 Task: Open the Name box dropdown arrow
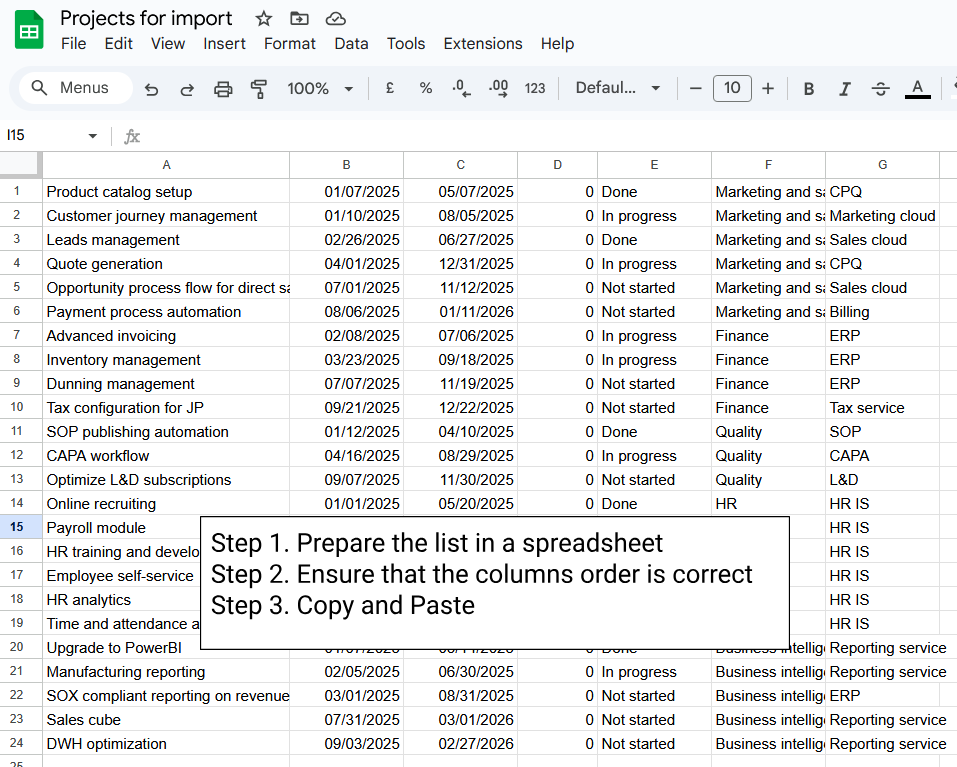click(93, 135)
